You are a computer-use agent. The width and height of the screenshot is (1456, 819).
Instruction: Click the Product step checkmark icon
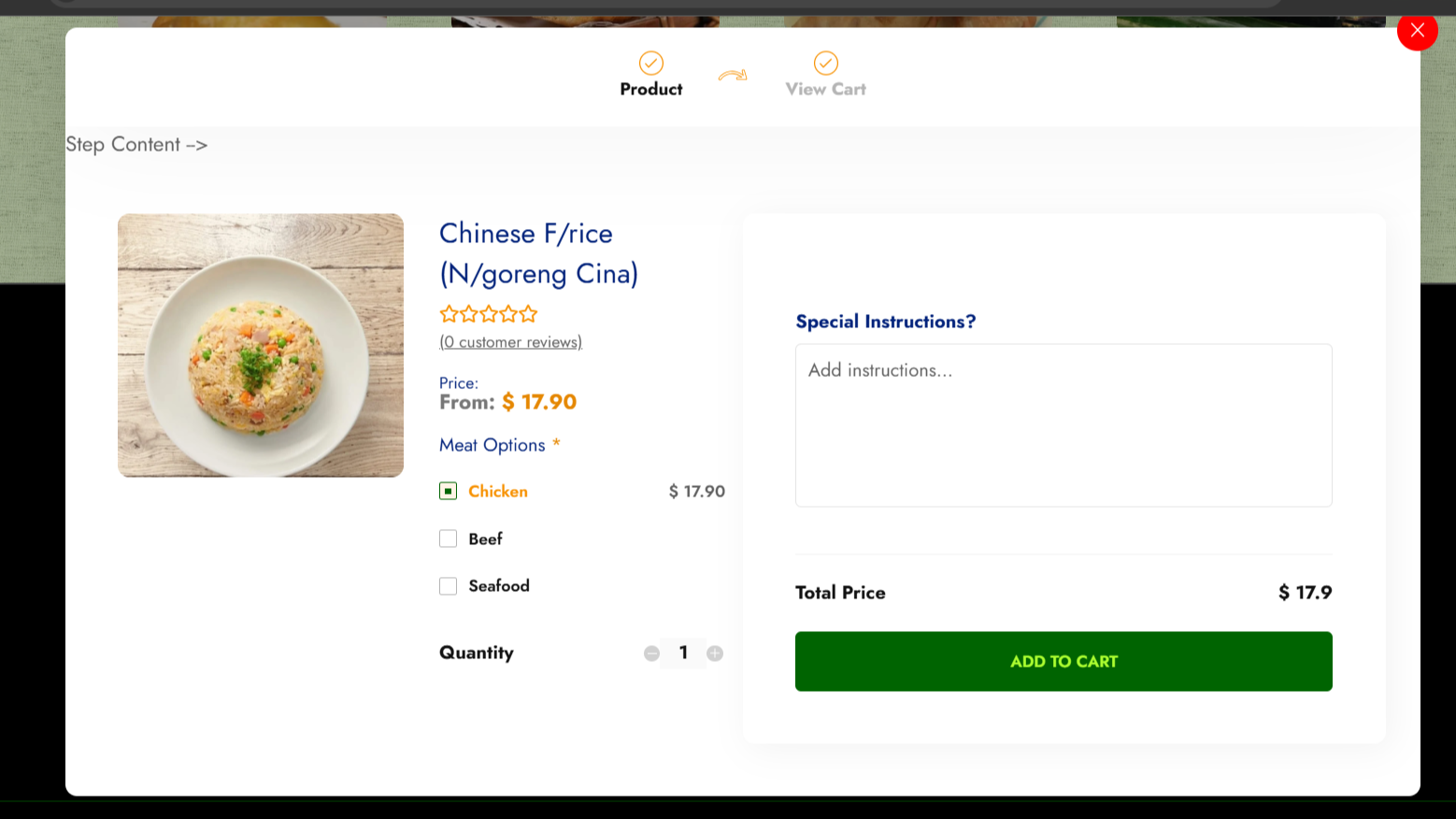[x=651, y=63]
